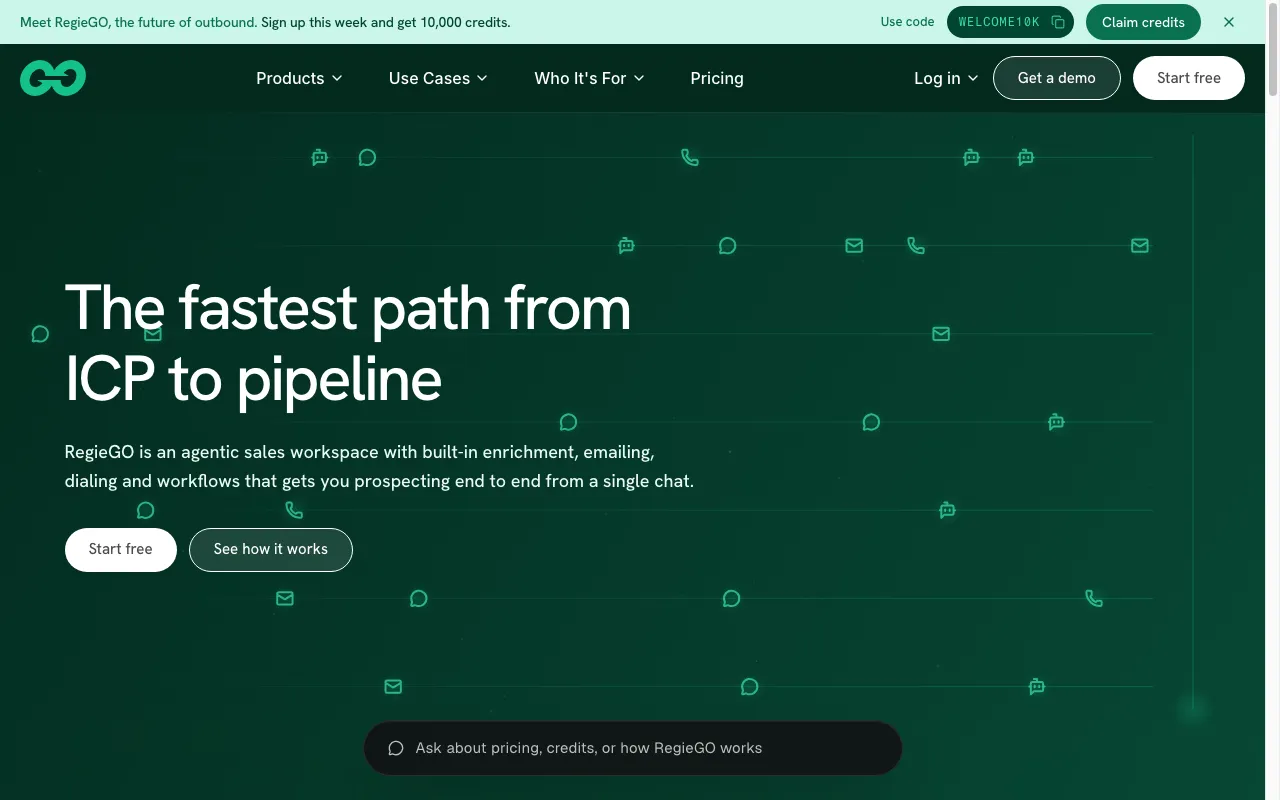Open the Use Cases dropdown
The image size is (1280, 800).
click(438, 78)
